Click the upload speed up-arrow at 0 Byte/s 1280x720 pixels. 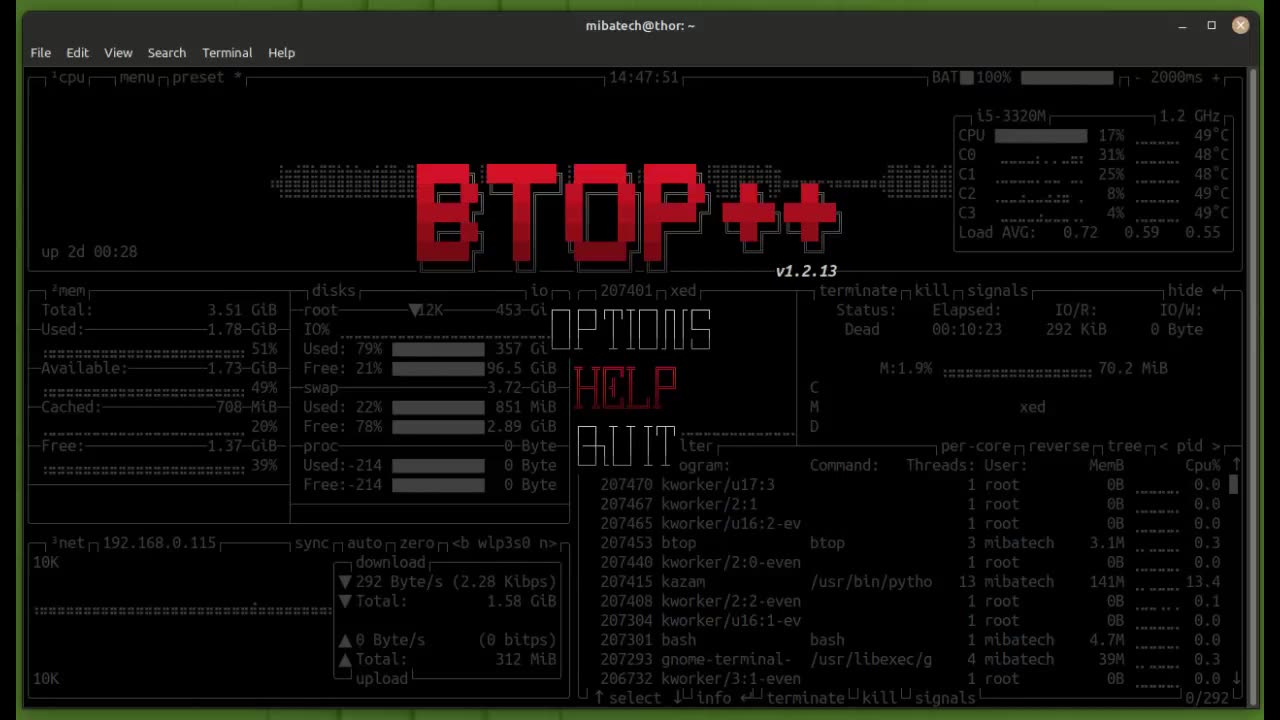pyautogui.click(x=345, y=640)
